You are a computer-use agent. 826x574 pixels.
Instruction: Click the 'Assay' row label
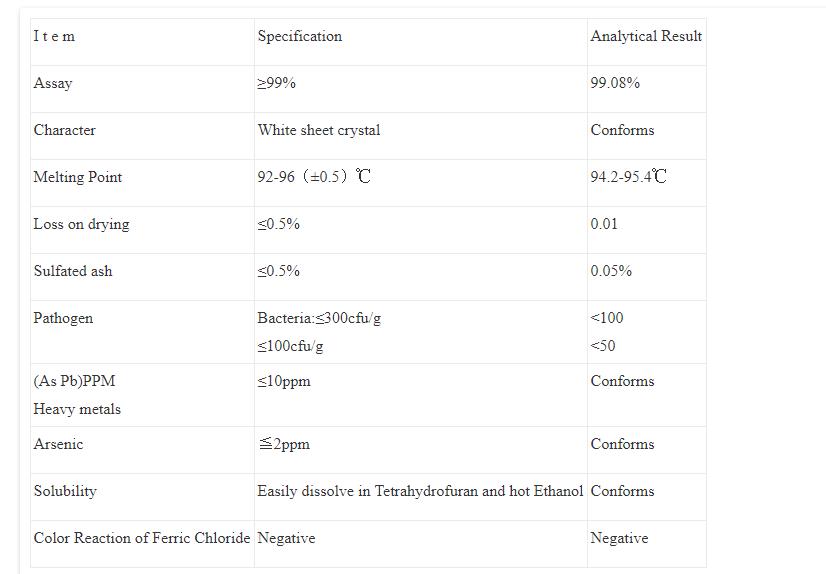(53, 84)
